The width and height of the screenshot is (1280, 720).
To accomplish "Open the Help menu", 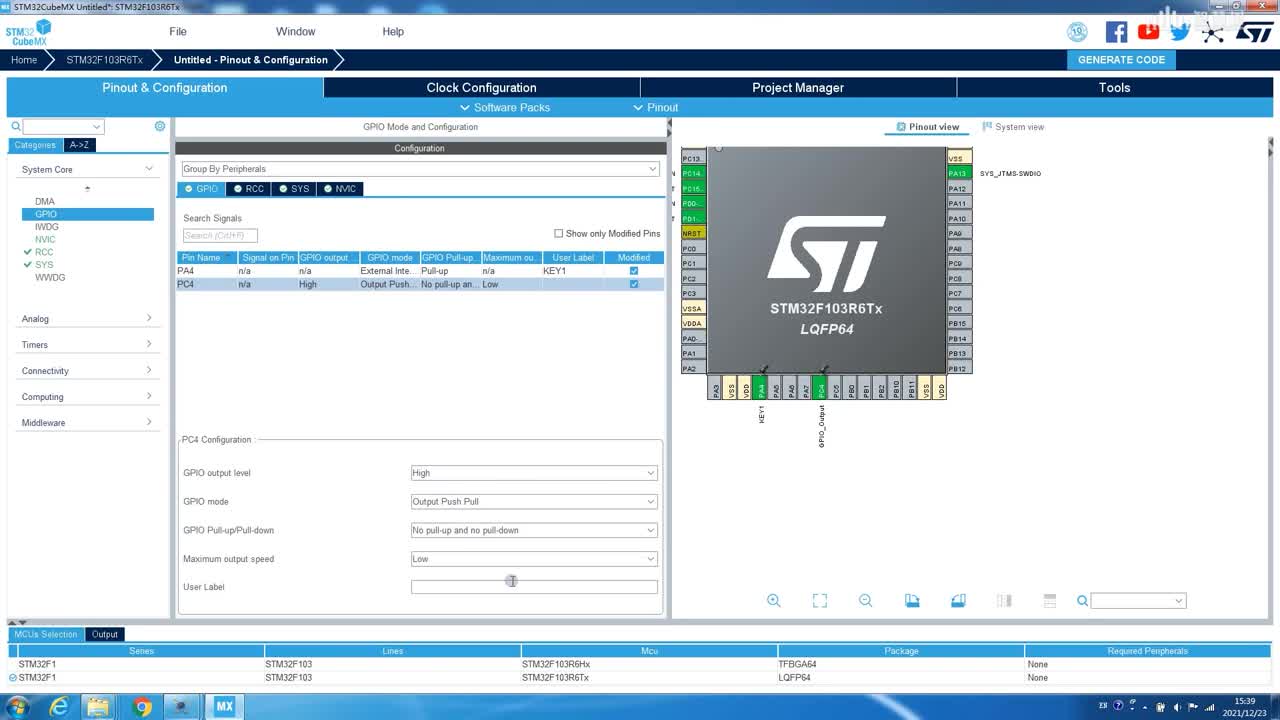I will tap(393, 32).
